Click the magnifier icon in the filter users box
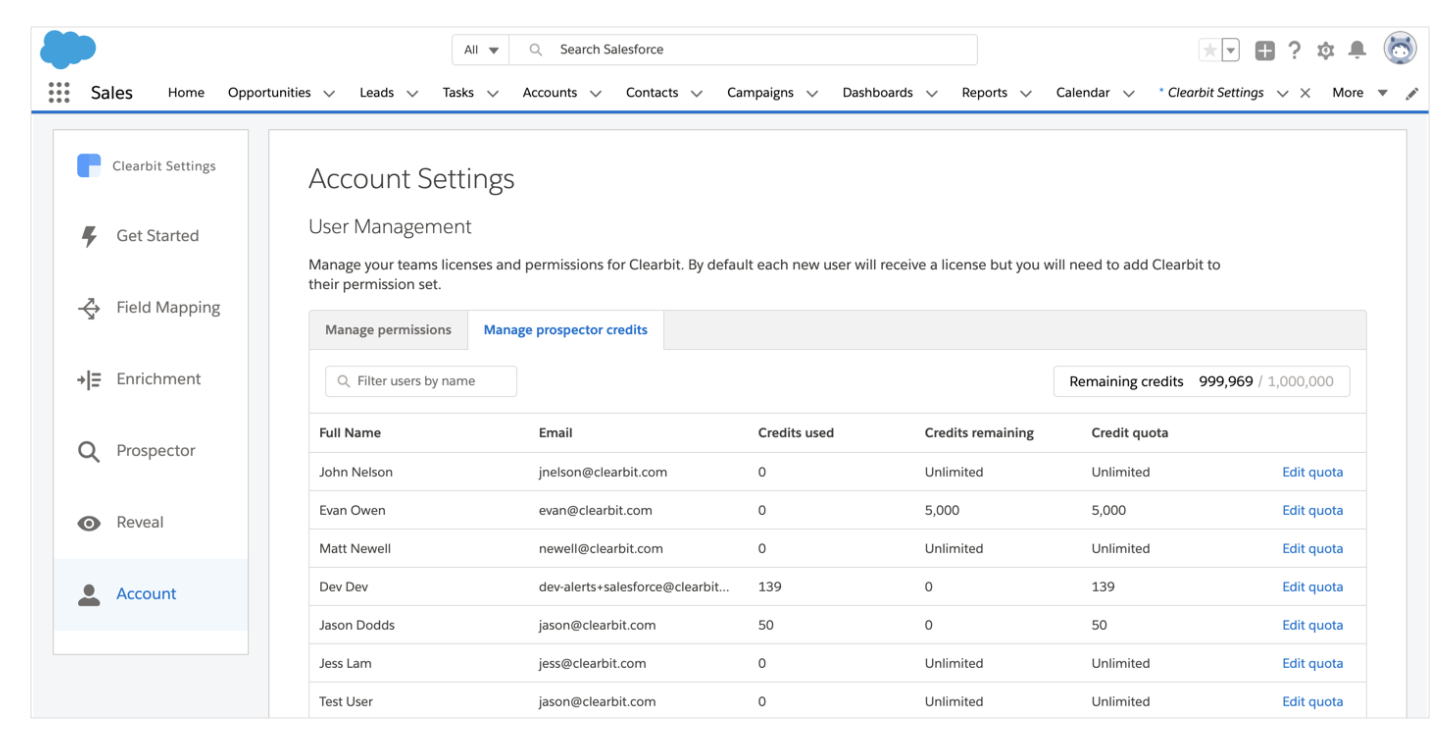The width and height of the screenshot is (1446, 744). 344,381
